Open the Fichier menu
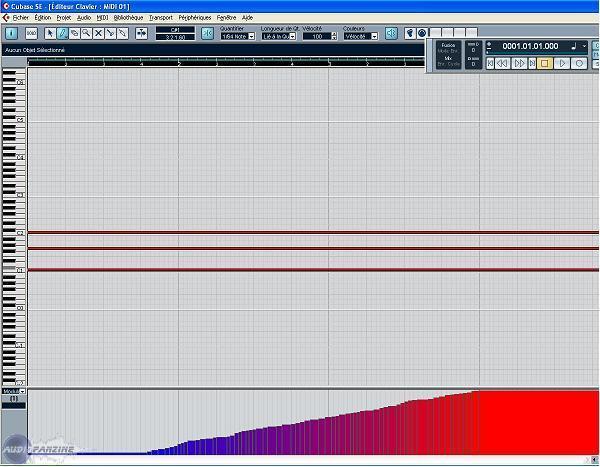Image resolution: width=600 pixels, height=467 pixels. pos(21,18)
